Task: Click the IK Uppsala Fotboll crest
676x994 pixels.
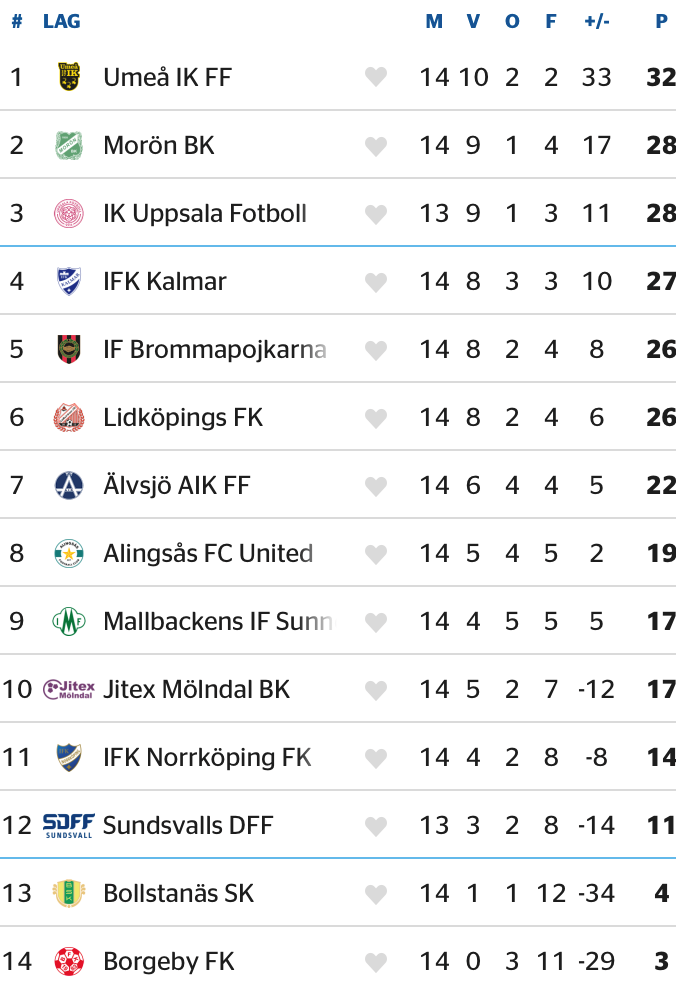Action: (69, 213)
